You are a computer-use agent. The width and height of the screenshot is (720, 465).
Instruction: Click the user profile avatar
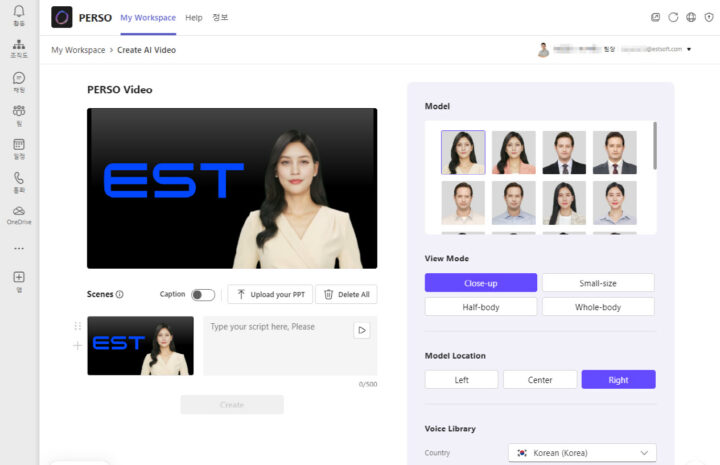[543, 50]
